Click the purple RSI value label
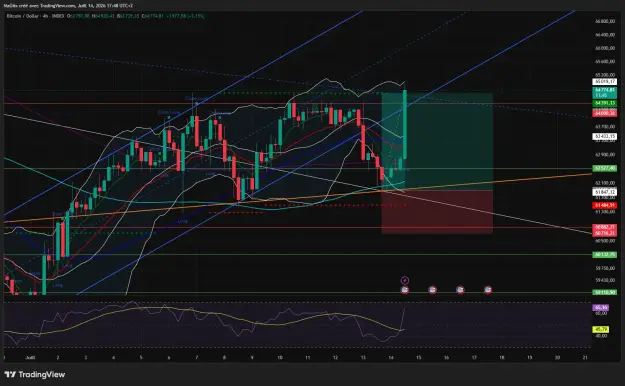The image size is (625, 386). (x=601, y=307)
